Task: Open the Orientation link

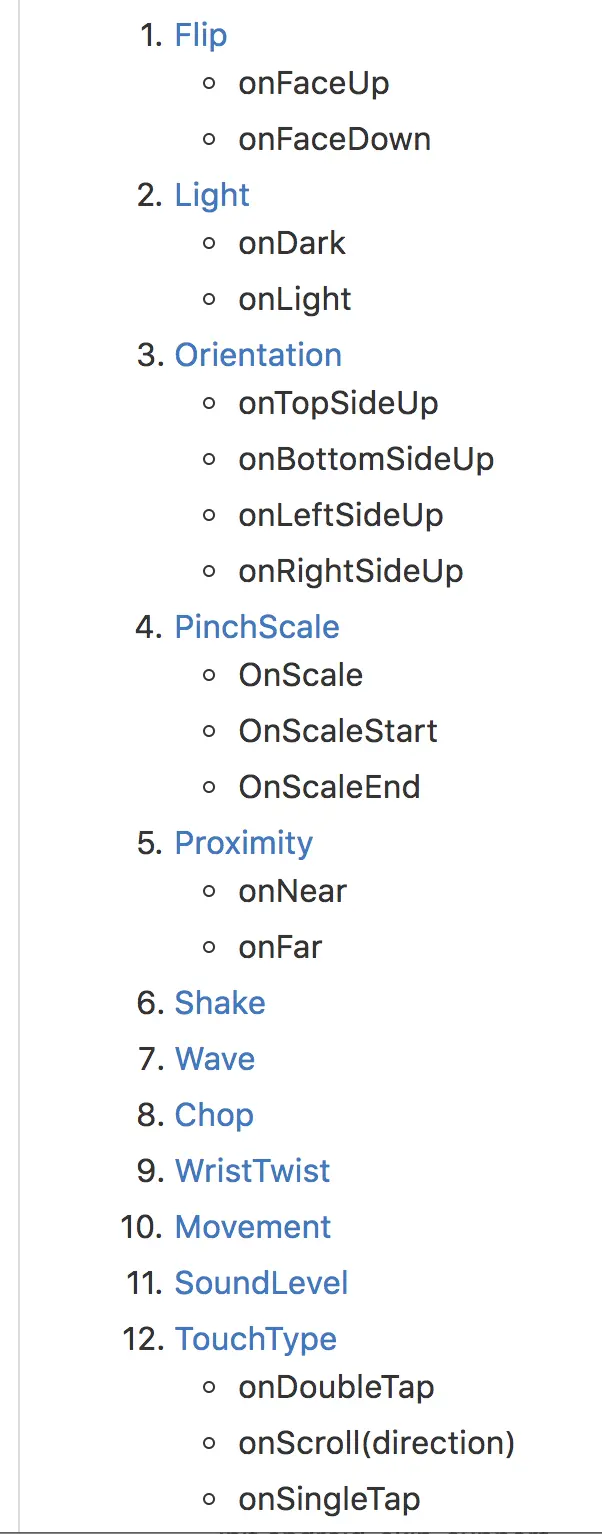Action: 258,355
